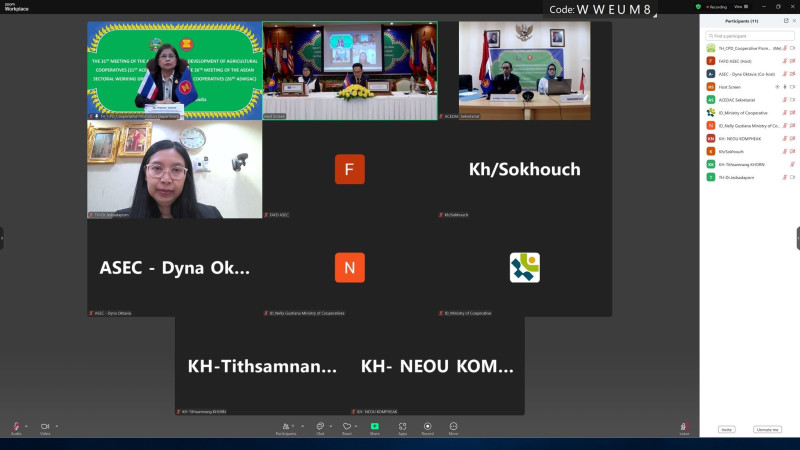Click camera icon for Host Screen row
This screenshot has width=800, height=450.
[x=792, y=87]
